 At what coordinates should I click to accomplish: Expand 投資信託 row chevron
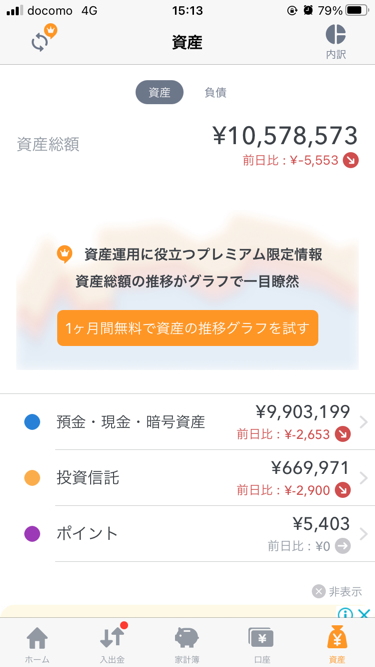click(364, 478)
